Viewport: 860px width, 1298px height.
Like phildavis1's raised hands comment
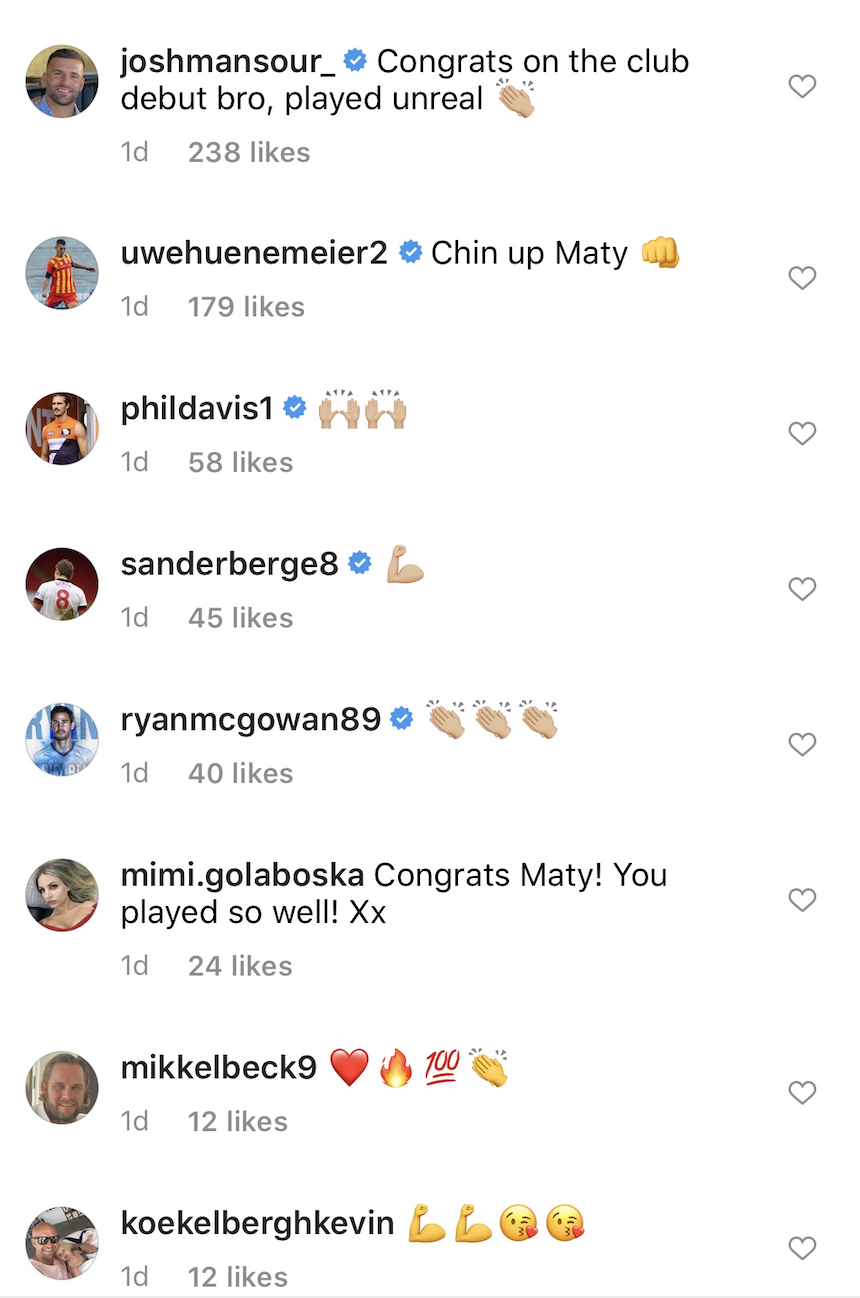(802, 433)
